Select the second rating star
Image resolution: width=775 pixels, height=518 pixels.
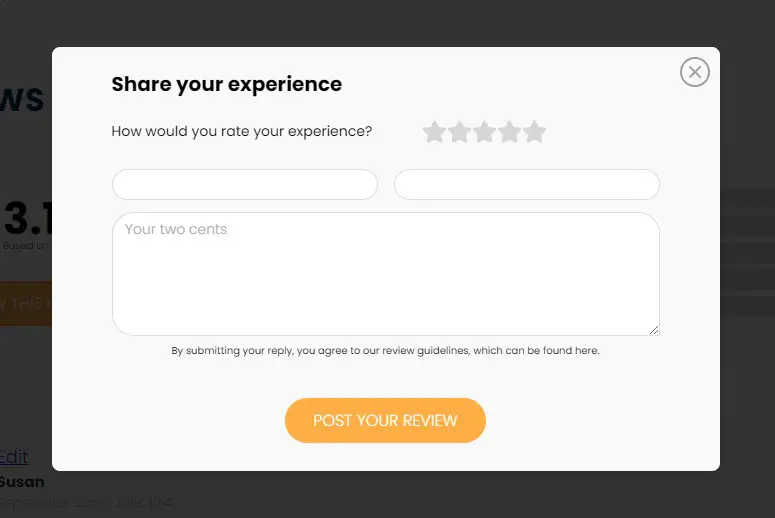tap(459, 132)
